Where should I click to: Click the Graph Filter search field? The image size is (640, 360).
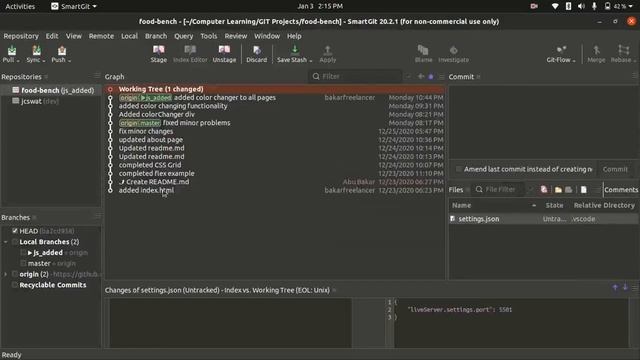[x=355, y=76]
